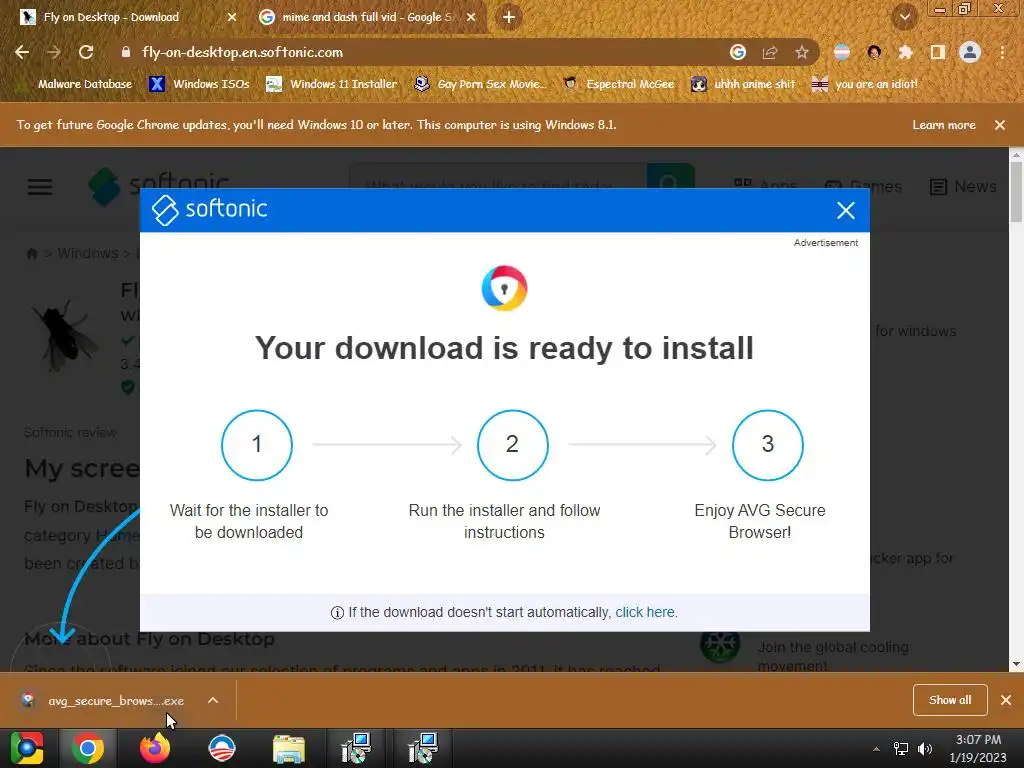Click Chrome icon on taskbar
Image resolution: width=1024 pixels, height=768 pixels.
point(88,748)
